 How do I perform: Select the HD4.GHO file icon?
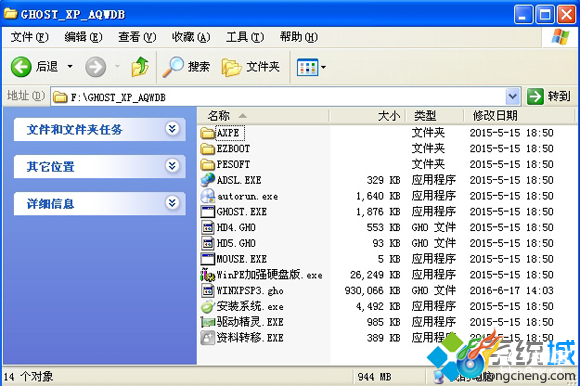208,227
